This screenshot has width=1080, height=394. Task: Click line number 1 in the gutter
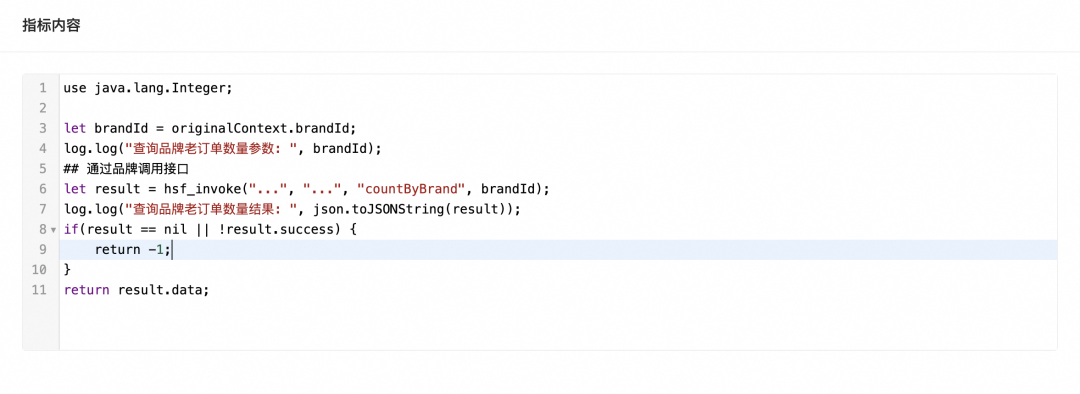tap(43, 88)
